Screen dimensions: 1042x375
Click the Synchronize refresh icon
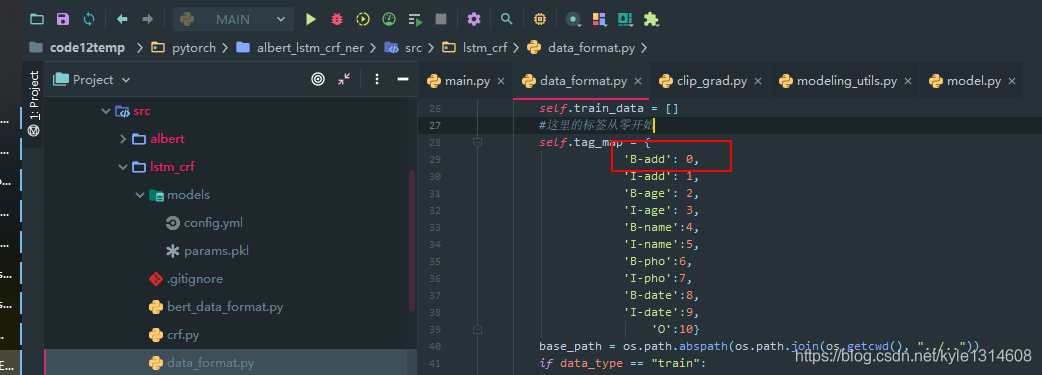89,19
